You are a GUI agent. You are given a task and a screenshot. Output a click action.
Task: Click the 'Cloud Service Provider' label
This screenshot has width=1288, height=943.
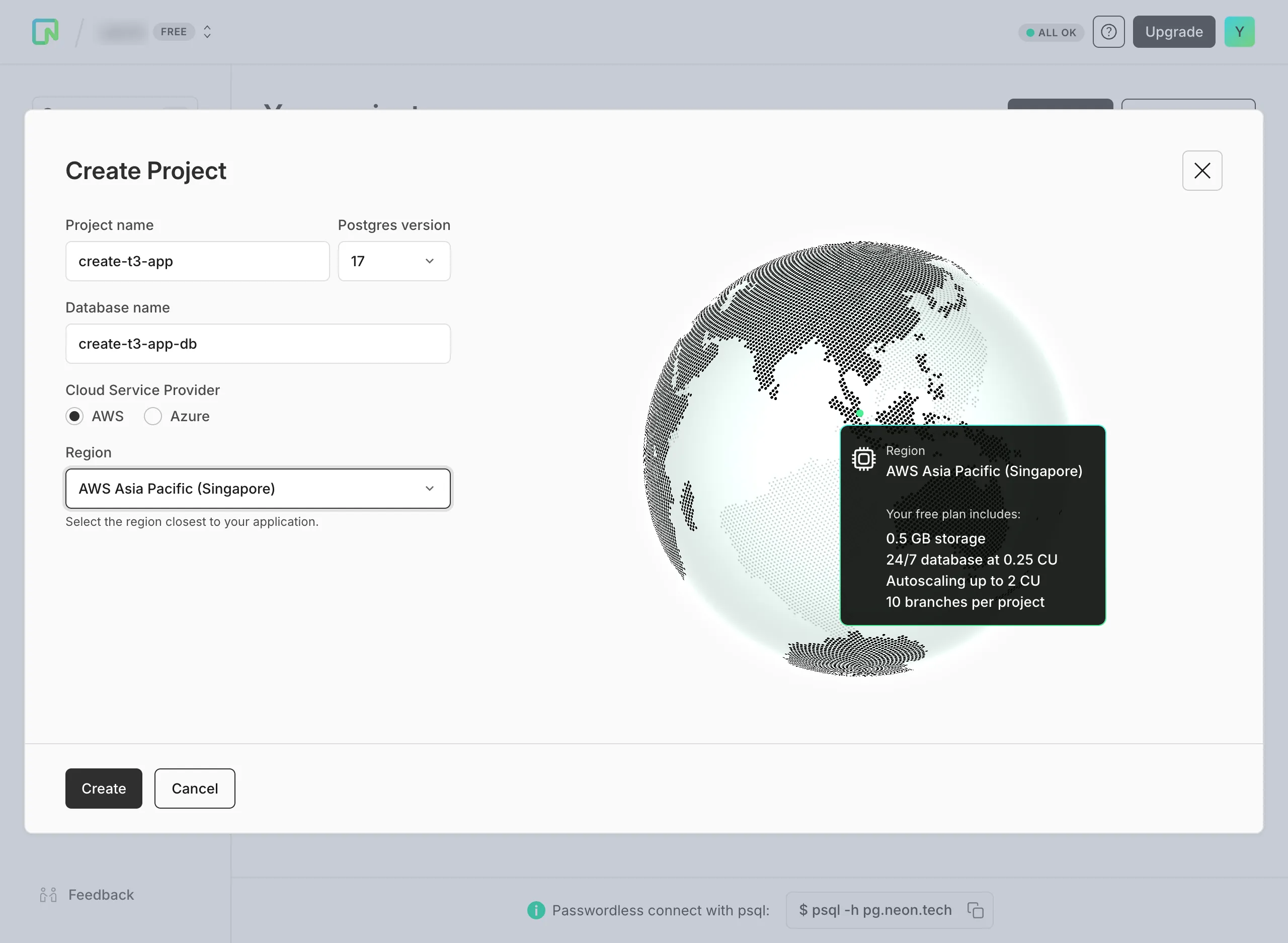tap(143, 390)
